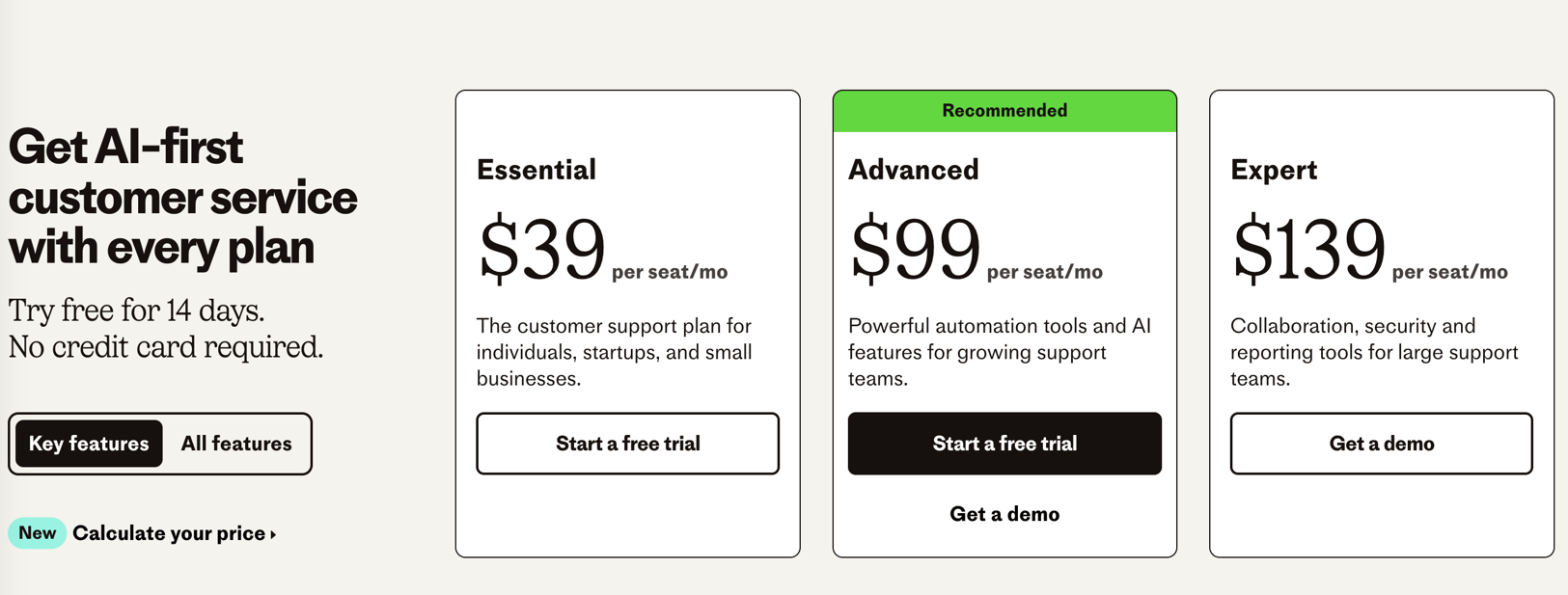Viewport: 1568px width, 595px height.
Task: Start a free trial on the Advanced plan
Action: (x=1004, y=444)
